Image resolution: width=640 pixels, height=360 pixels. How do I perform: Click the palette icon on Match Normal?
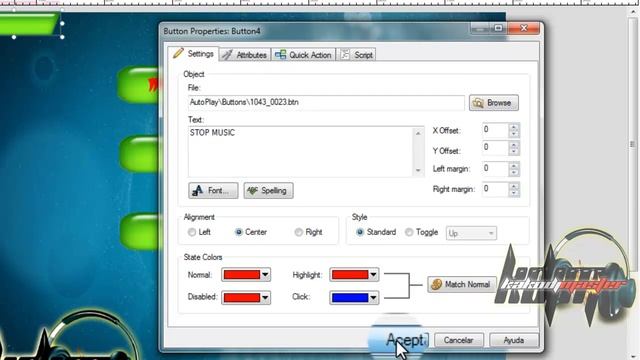click(x=436, y=284)
